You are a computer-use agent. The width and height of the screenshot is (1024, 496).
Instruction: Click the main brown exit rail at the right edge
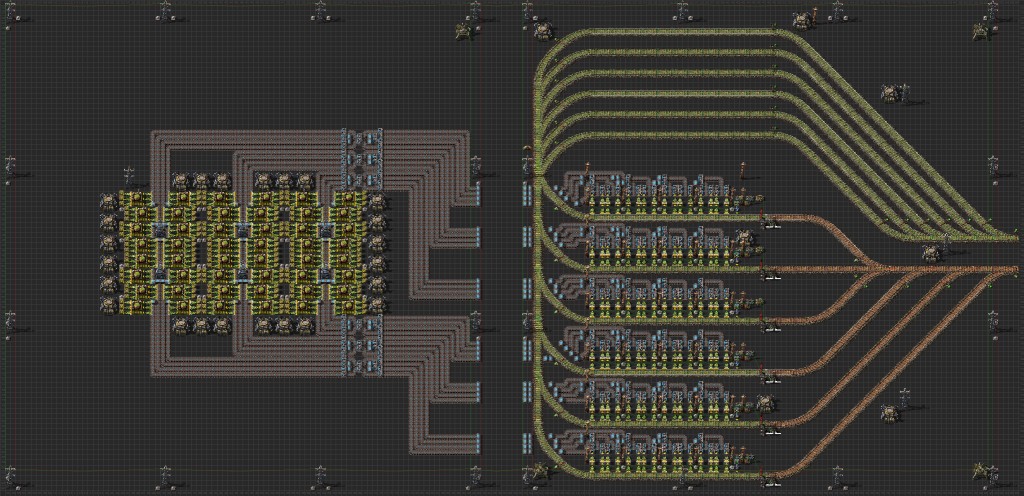click(x=1006, y=268)
